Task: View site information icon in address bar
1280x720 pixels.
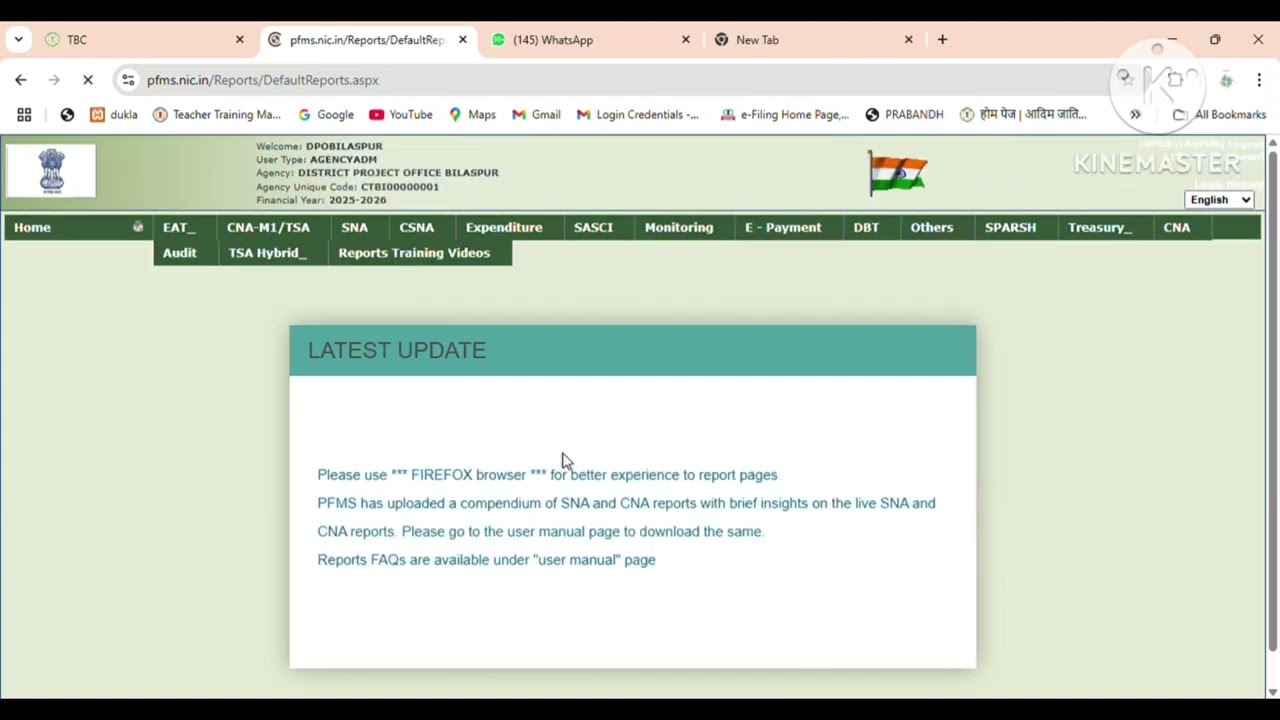Action: pos(127,80)
